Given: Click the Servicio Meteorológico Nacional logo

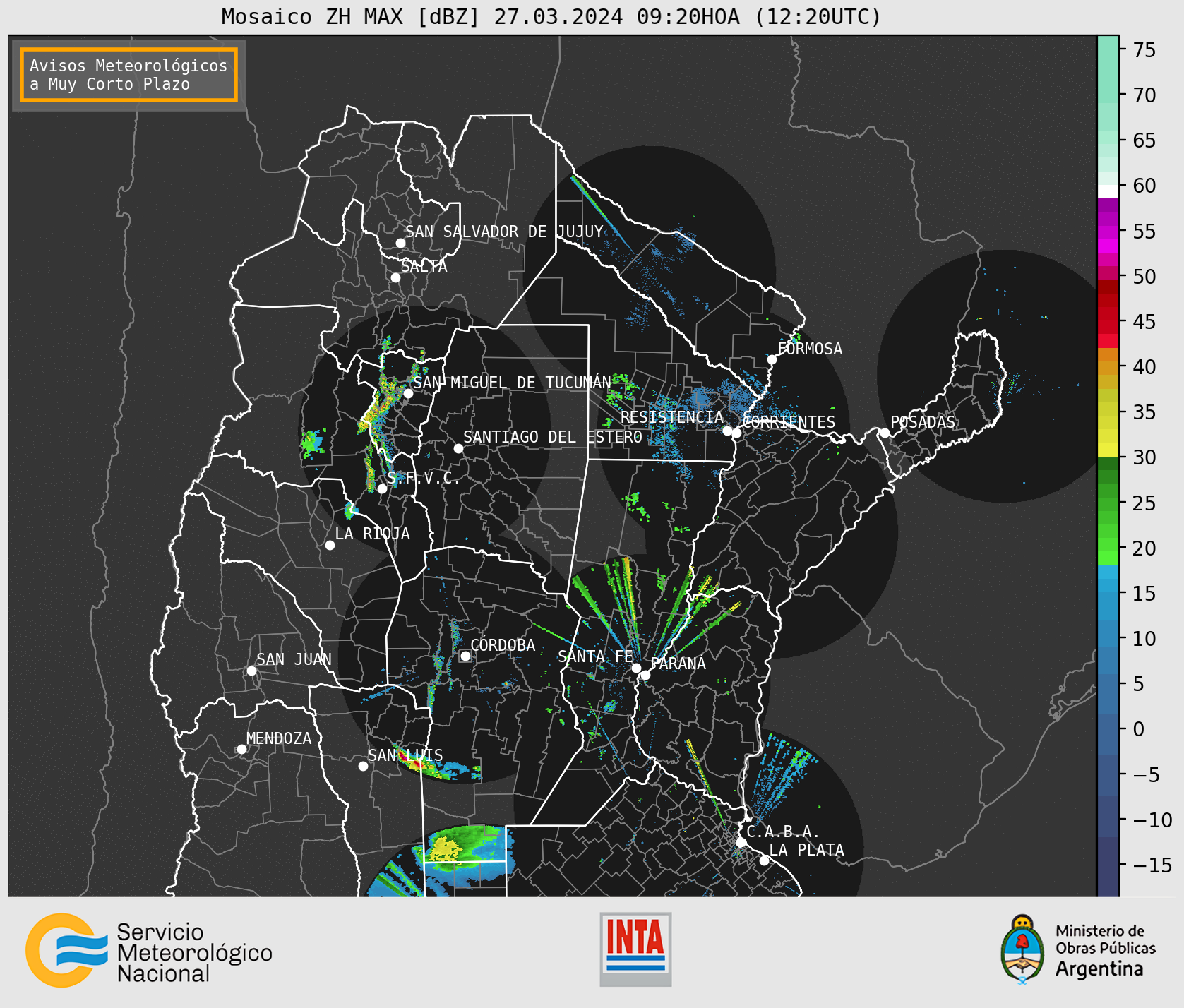Looking at the screenshot, I should tap(149, 951).
